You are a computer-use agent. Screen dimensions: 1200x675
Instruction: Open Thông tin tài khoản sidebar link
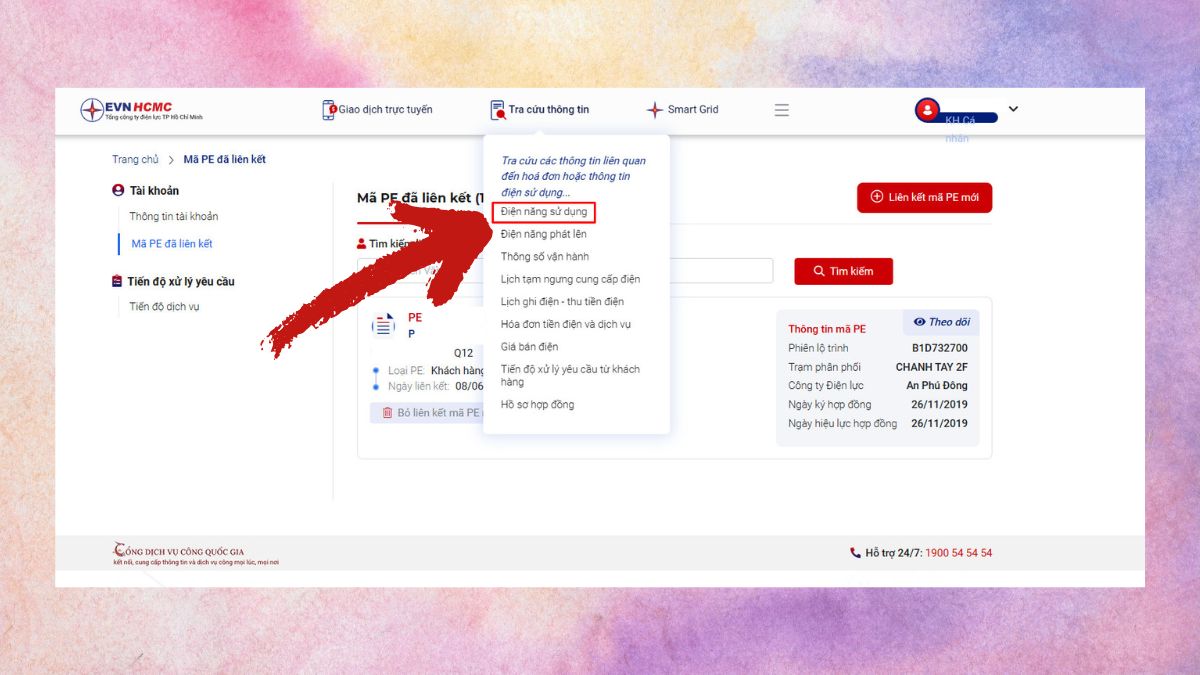[173, 216]
